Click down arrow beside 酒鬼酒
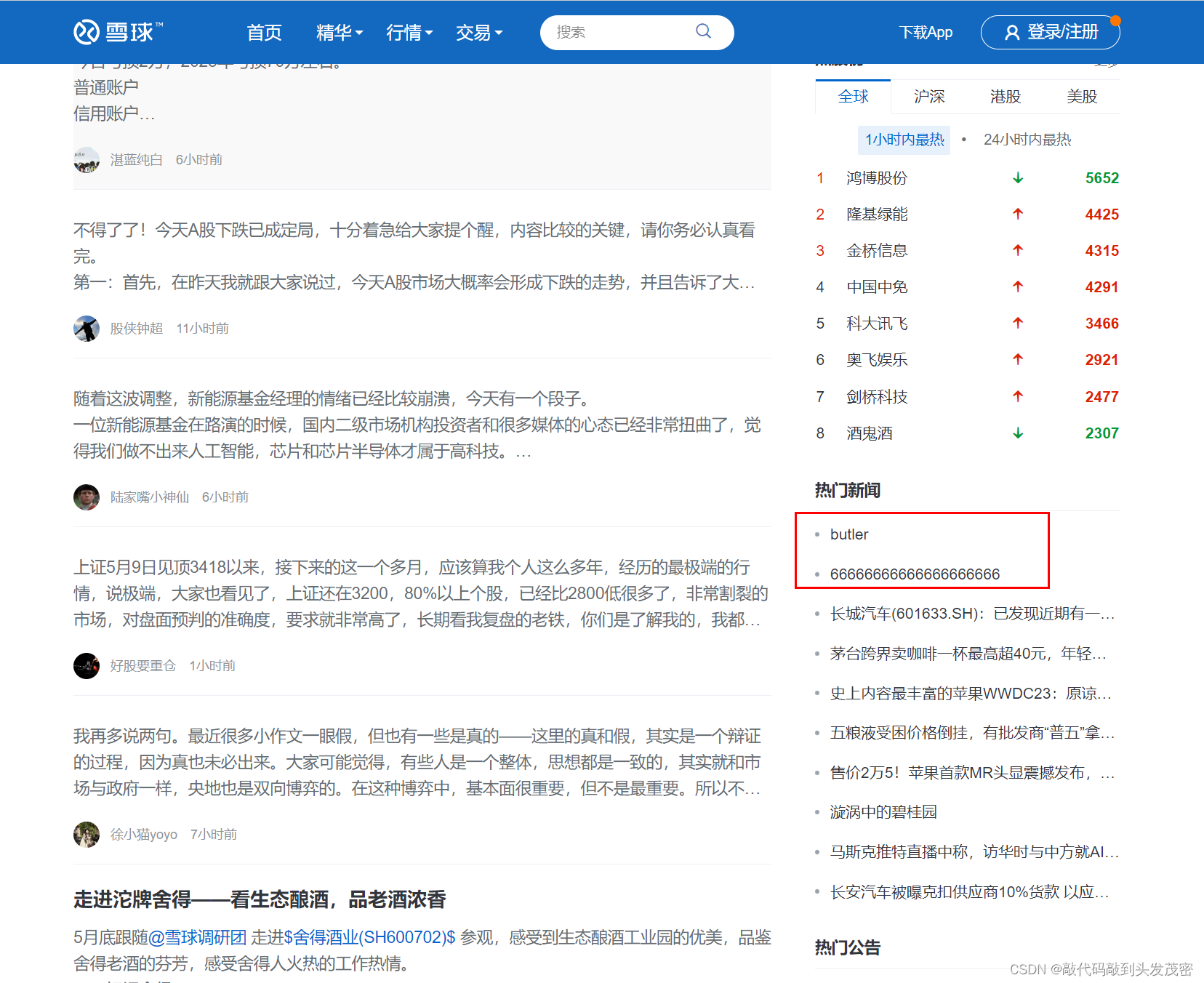 tap(1018, 433)
